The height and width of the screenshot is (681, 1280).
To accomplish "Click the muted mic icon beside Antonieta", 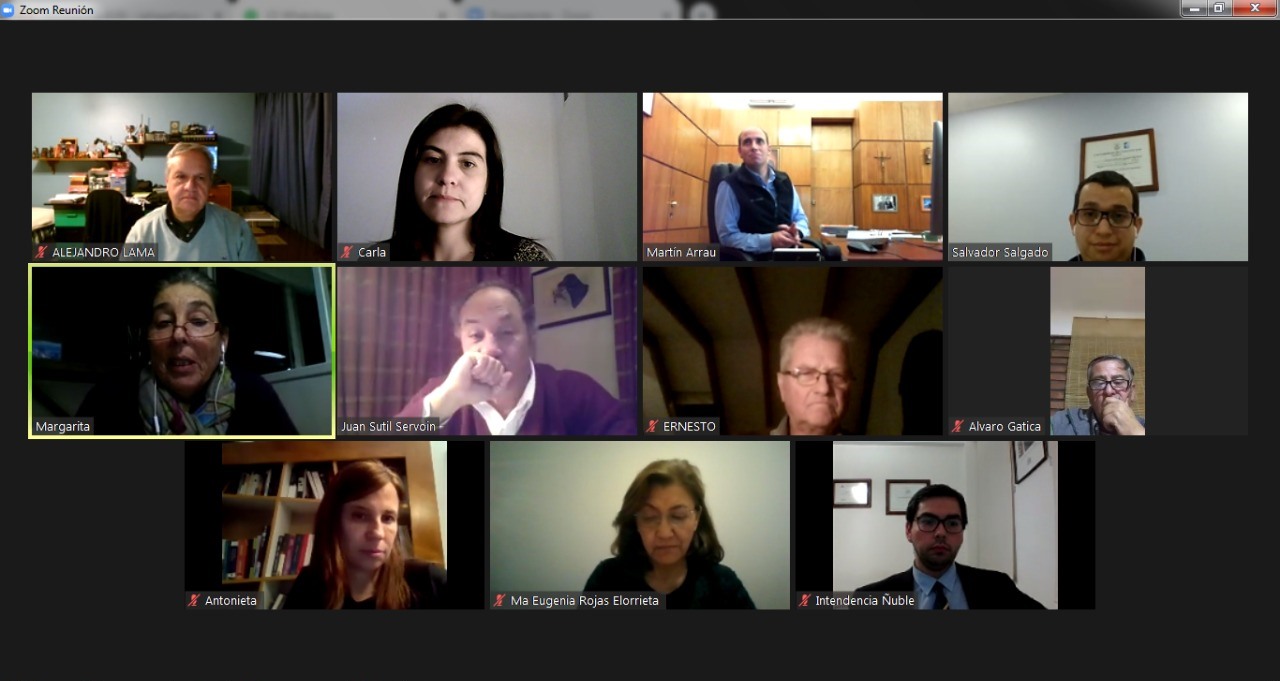I will 195,601.
